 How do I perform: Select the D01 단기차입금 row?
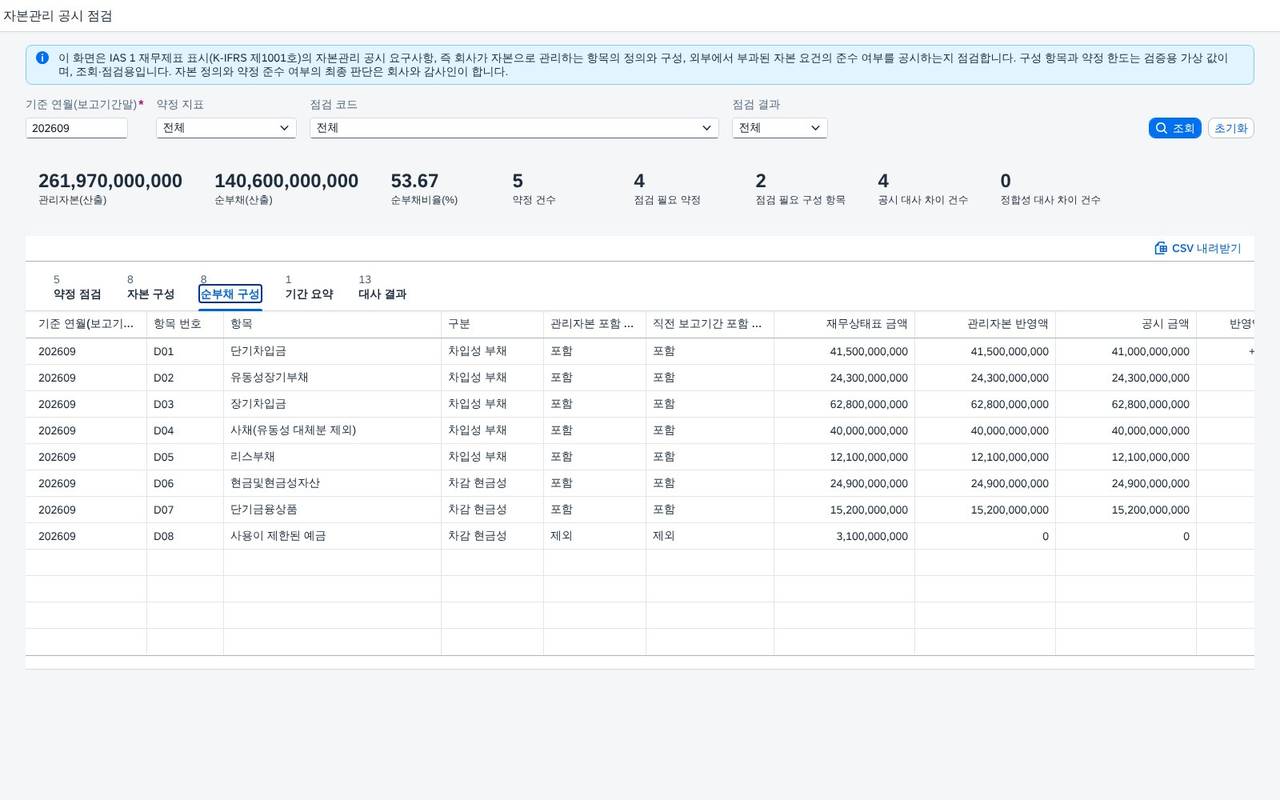tap(640, 351)
